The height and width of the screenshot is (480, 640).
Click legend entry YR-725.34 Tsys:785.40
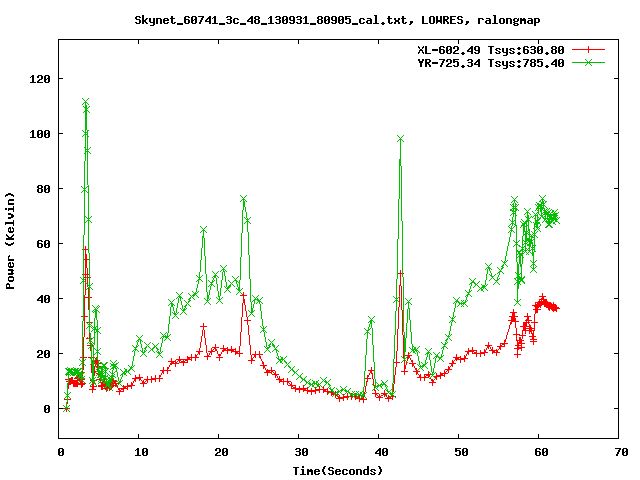tap(491, 63)
